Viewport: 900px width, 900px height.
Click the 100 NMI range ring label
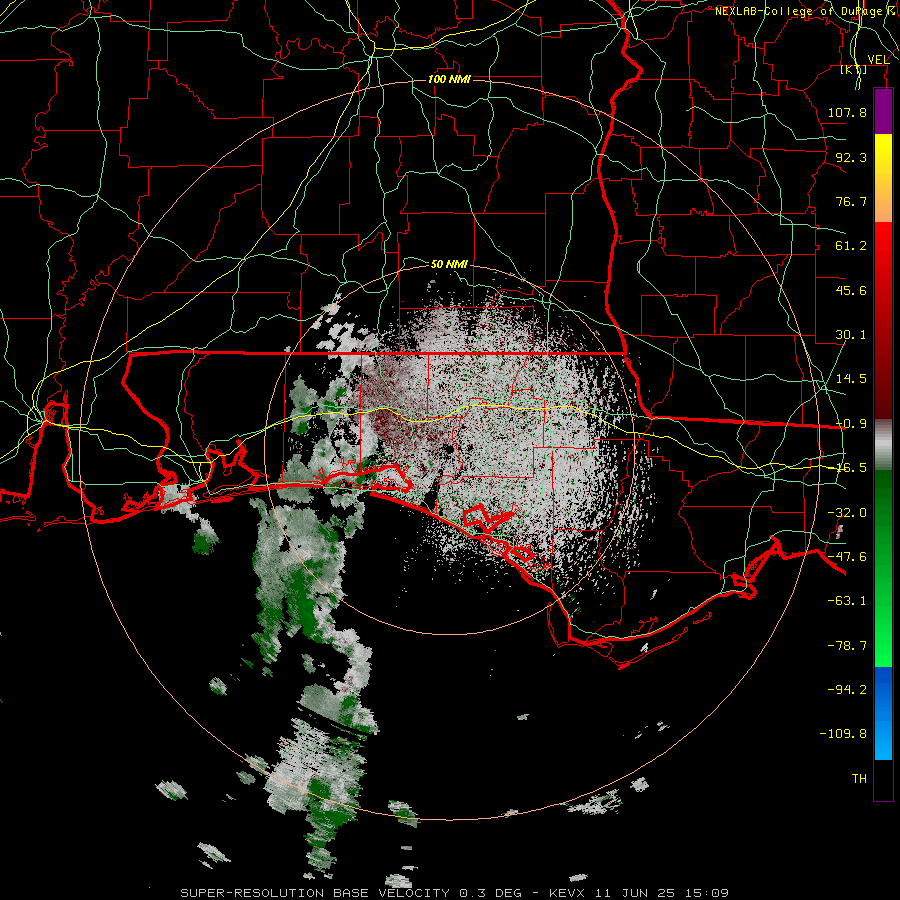click(449, 79)
